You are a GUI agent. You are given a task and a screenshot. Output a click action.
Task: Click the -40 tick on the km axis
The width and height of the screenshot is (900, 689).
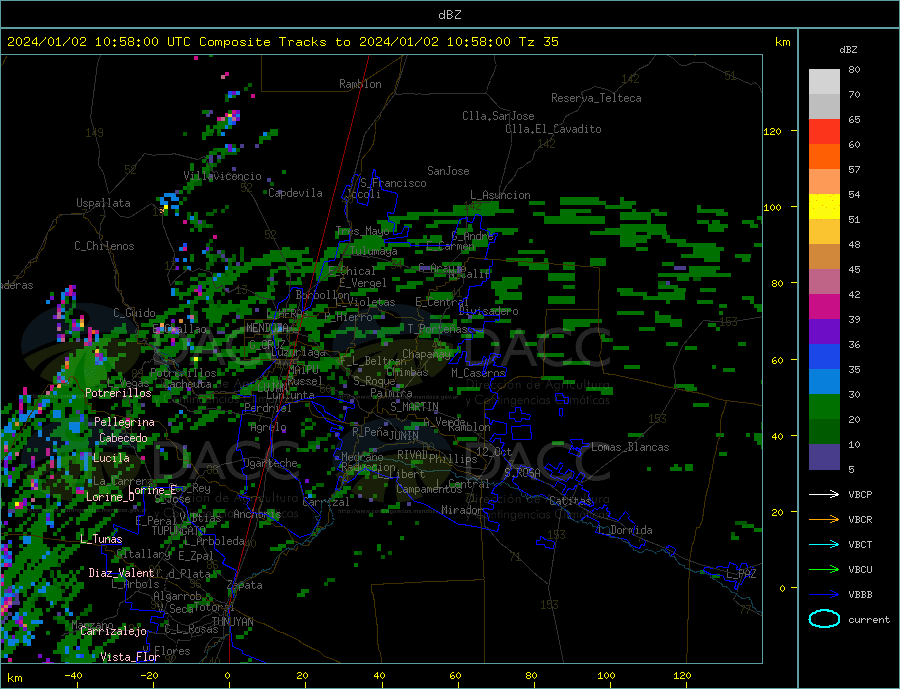coord(73,676)
